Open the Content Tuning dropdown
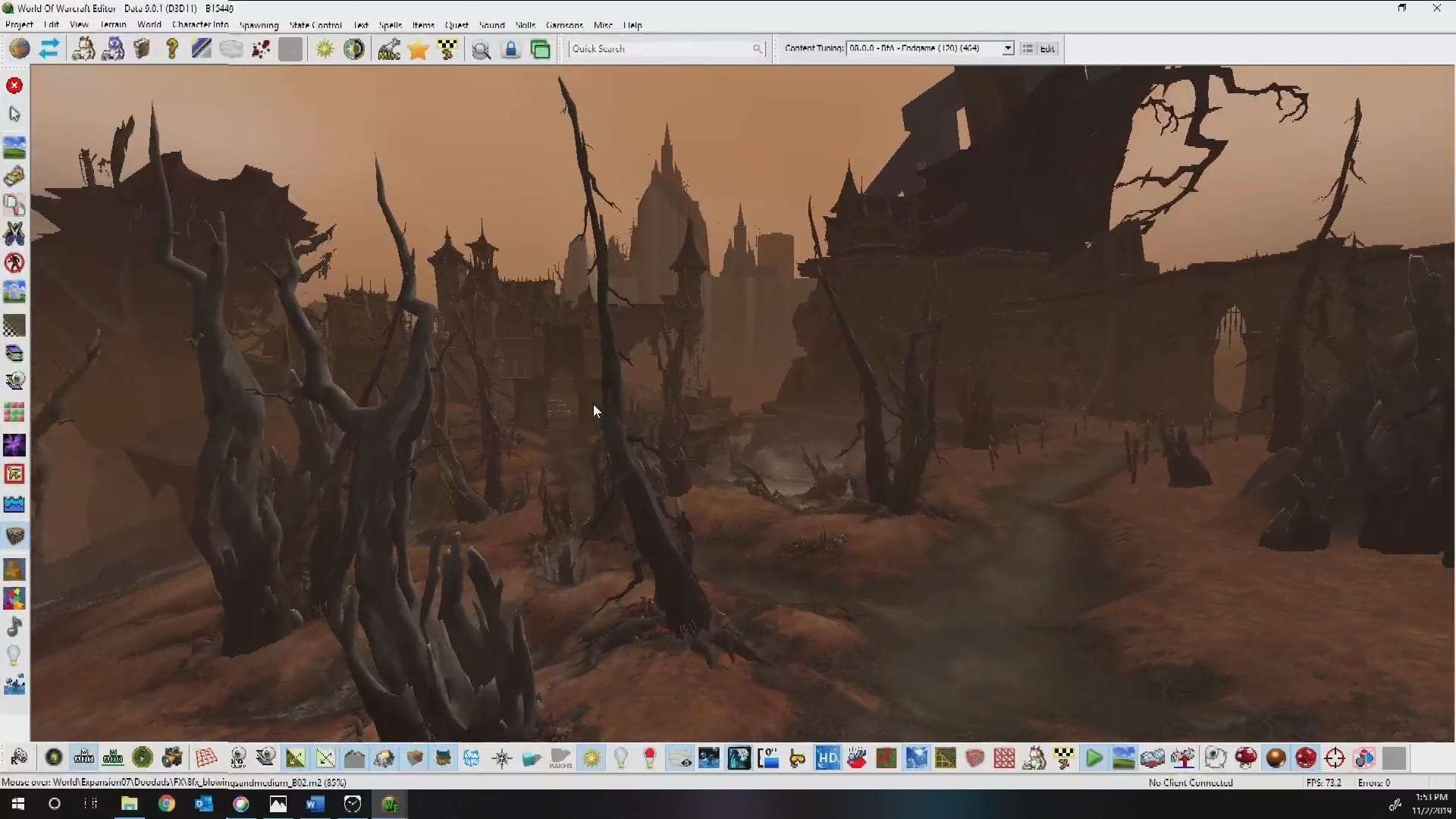 (1008, 49)
